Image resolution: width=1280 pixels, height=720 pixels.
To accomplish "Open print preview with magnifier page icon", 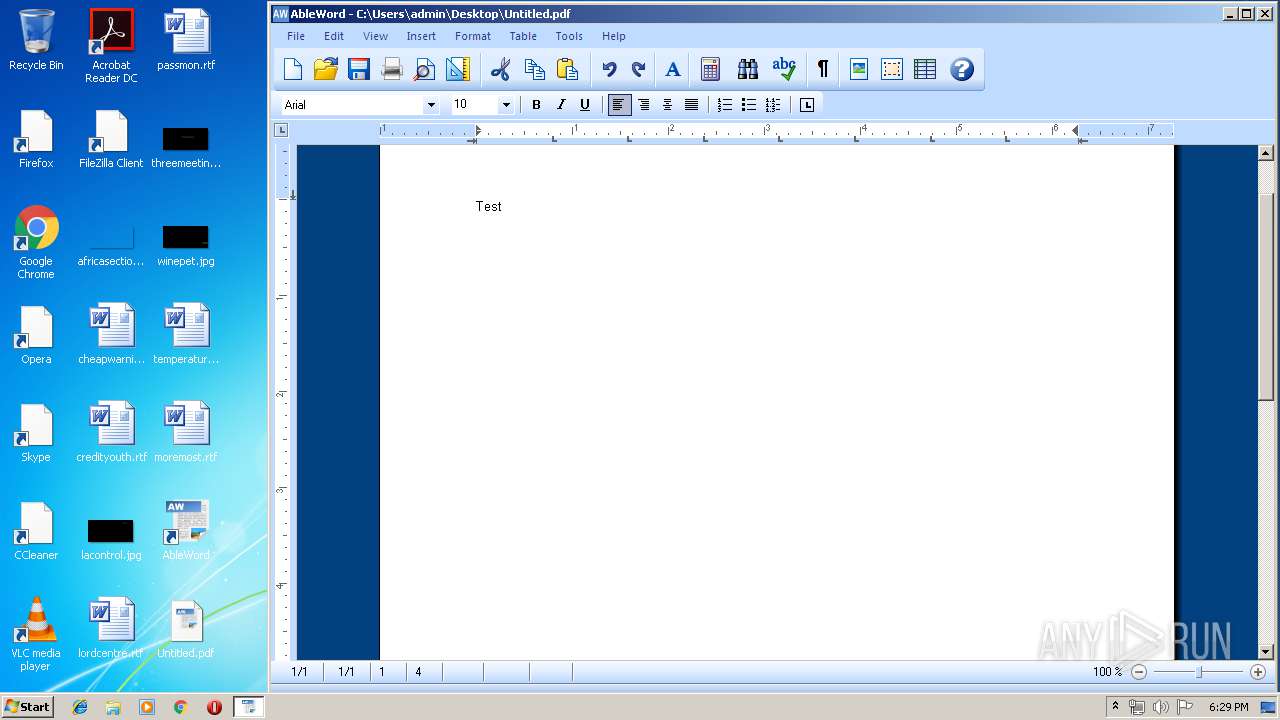I will 425,69.
